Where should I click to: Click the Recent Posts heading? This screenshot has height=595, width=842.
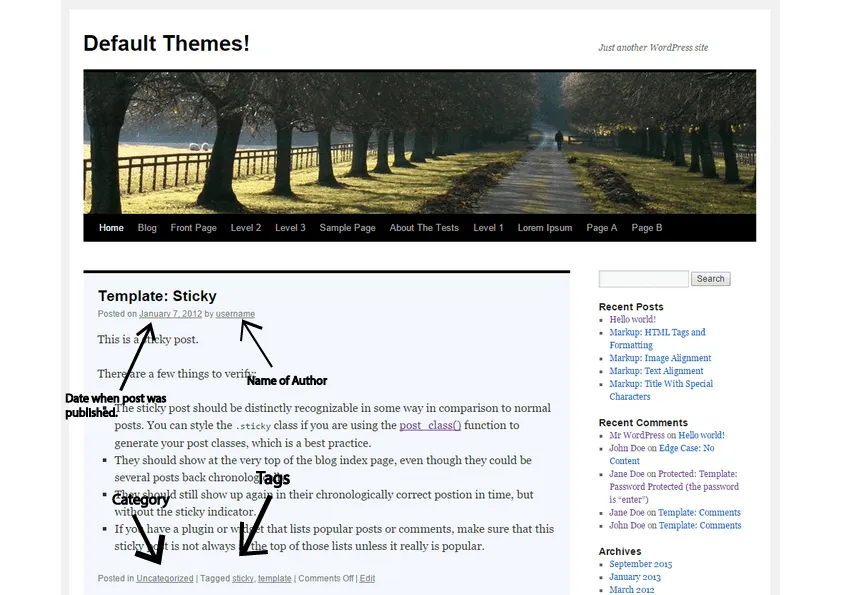click(x=631, y=307)
